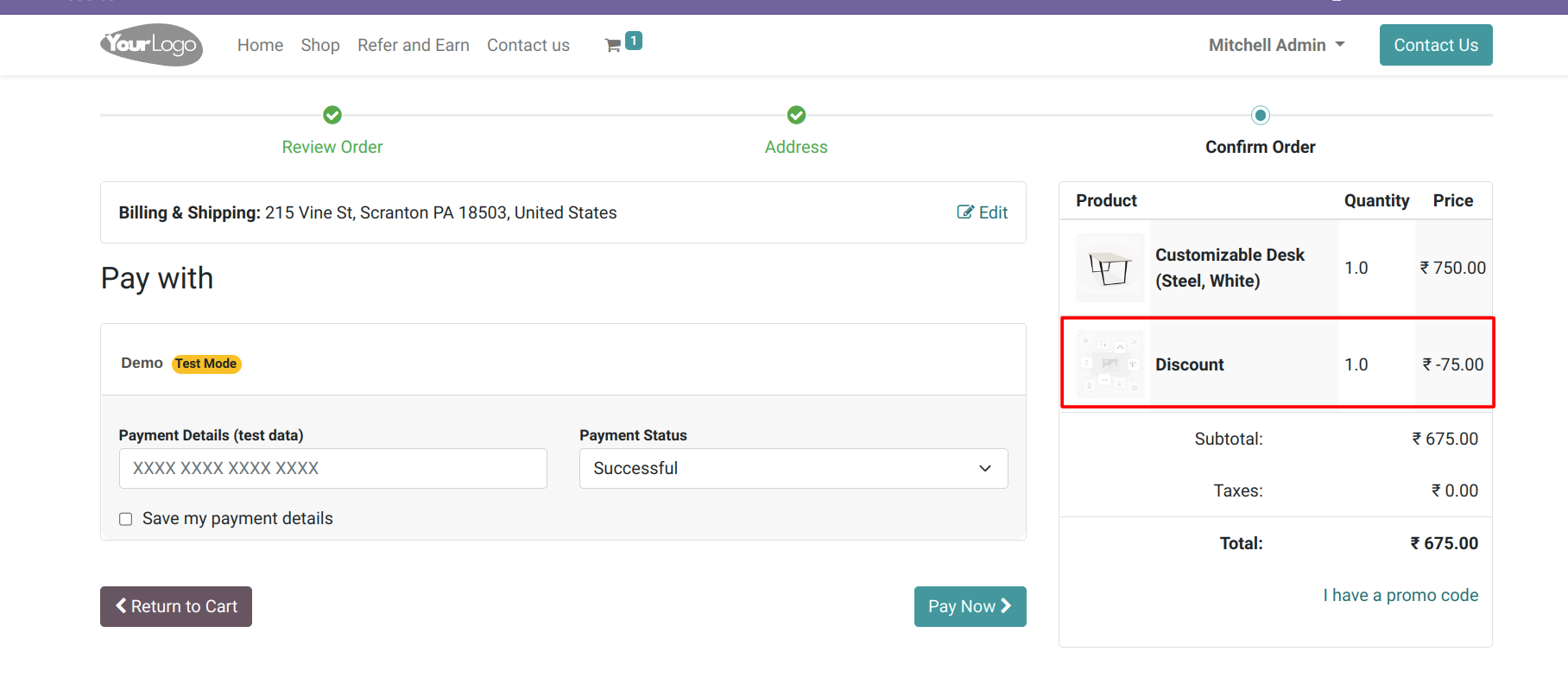Enable Save my payment details checkbox

[x=126, y=519]
